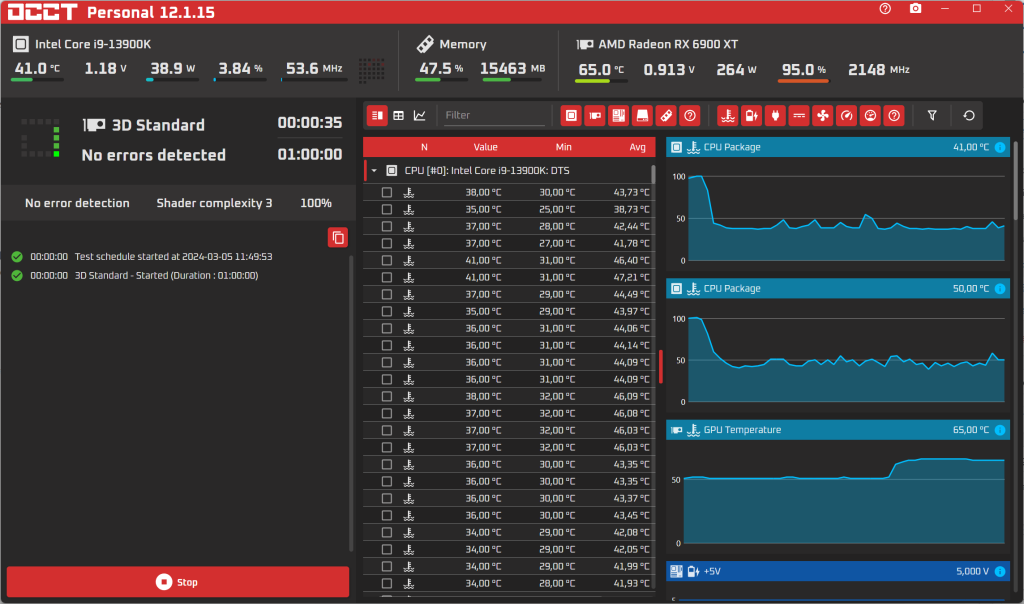This screenshot has height=604, width=1024.
Task: Check the row with average 41,78 °C
Action: coord(387,244)
